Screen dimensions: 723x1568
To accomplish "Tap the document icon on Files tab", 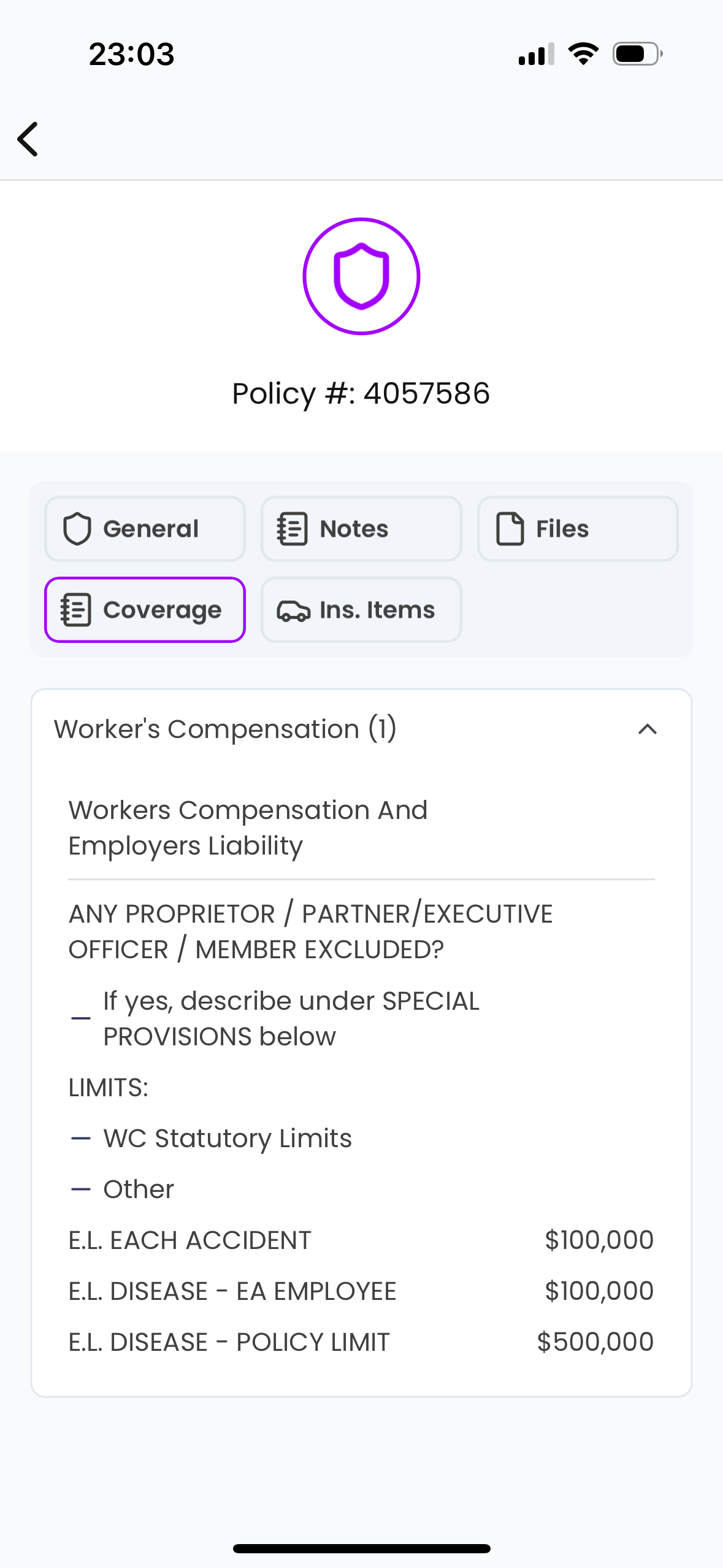I will pyautogui.click(x=510, y=529).
